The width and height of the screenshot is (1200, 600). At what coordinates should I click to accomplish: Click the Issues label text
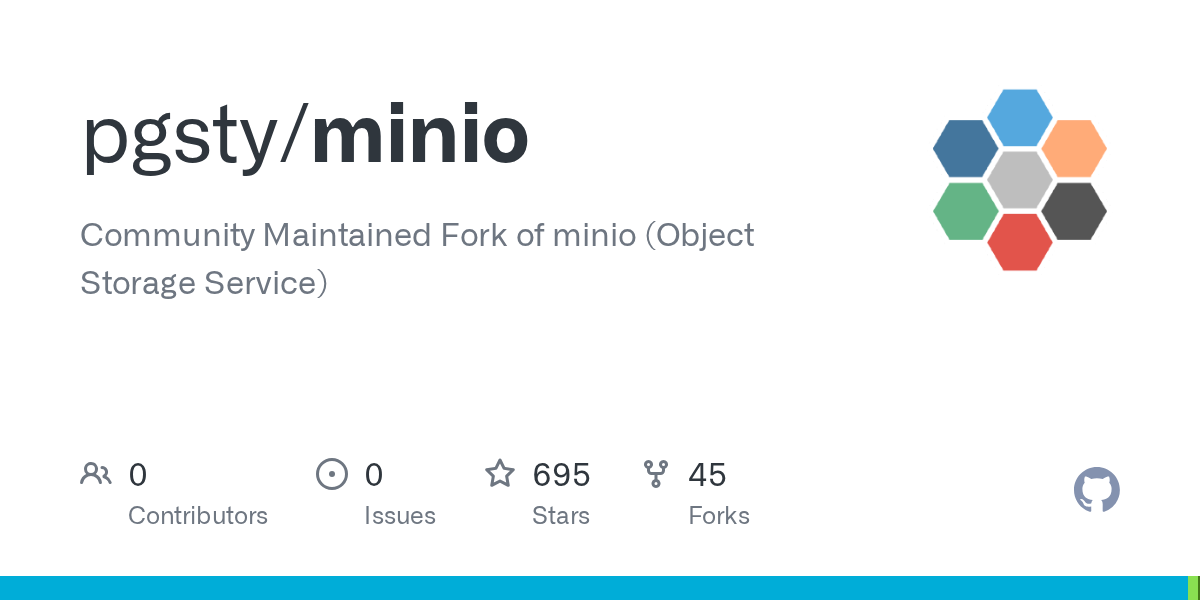click(x=400, y=516)
